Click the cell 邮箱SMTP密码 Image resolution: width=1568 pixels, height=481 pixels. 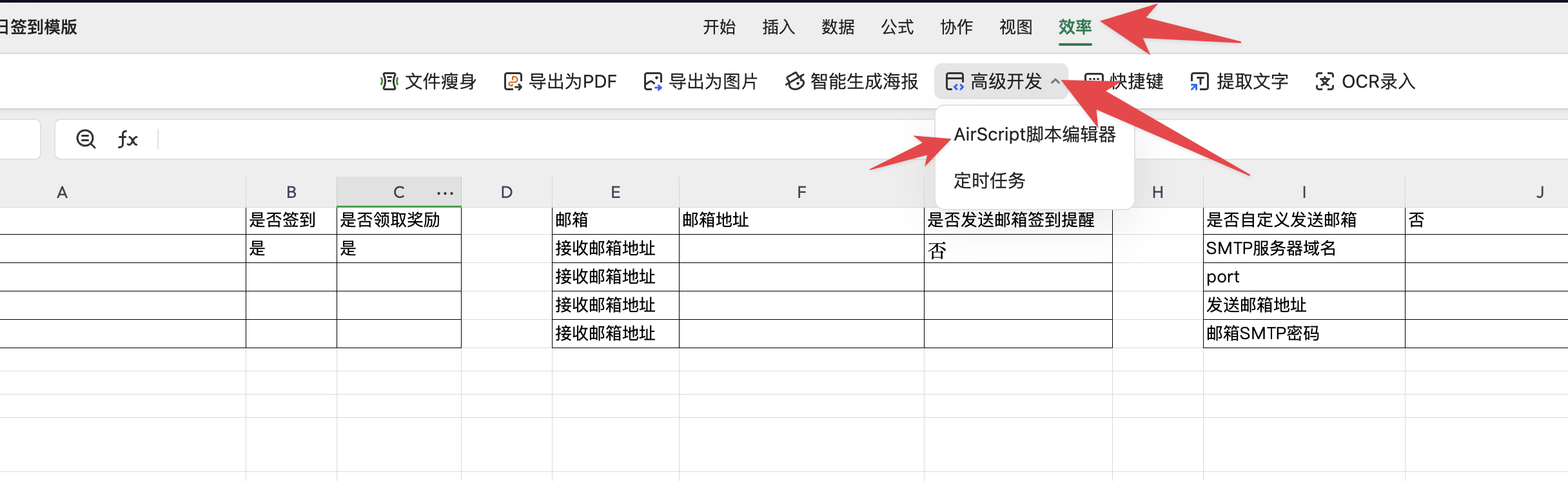click(x=1304, y=334)
